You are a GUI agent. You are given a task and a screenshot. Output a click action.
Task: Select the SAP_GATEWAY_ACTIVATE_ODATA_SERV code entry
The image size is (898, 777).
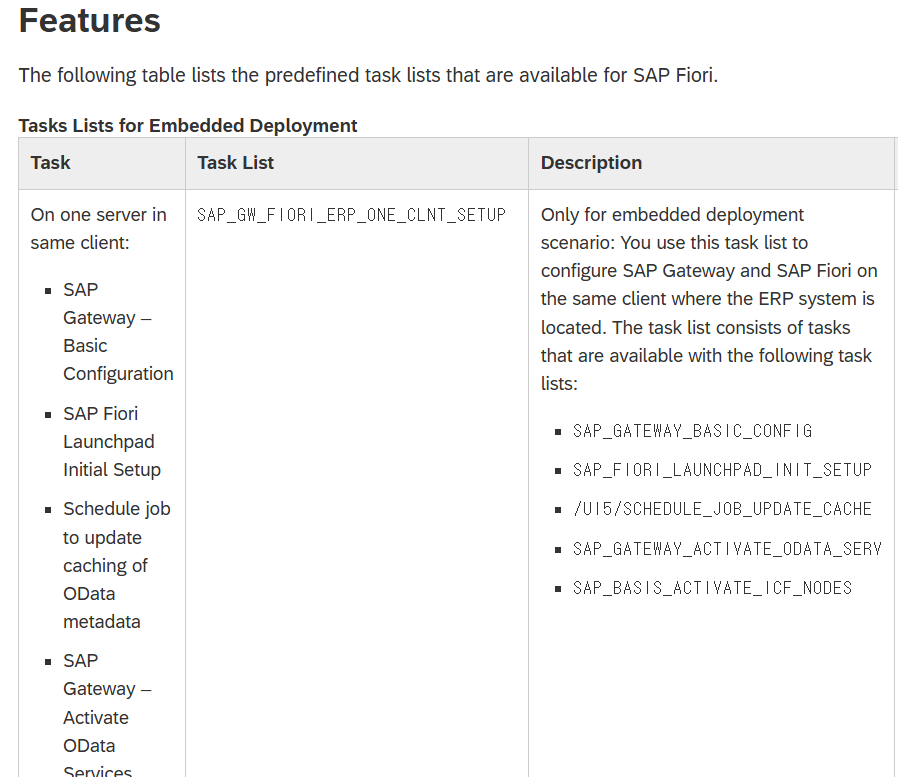tap(727, 548)
